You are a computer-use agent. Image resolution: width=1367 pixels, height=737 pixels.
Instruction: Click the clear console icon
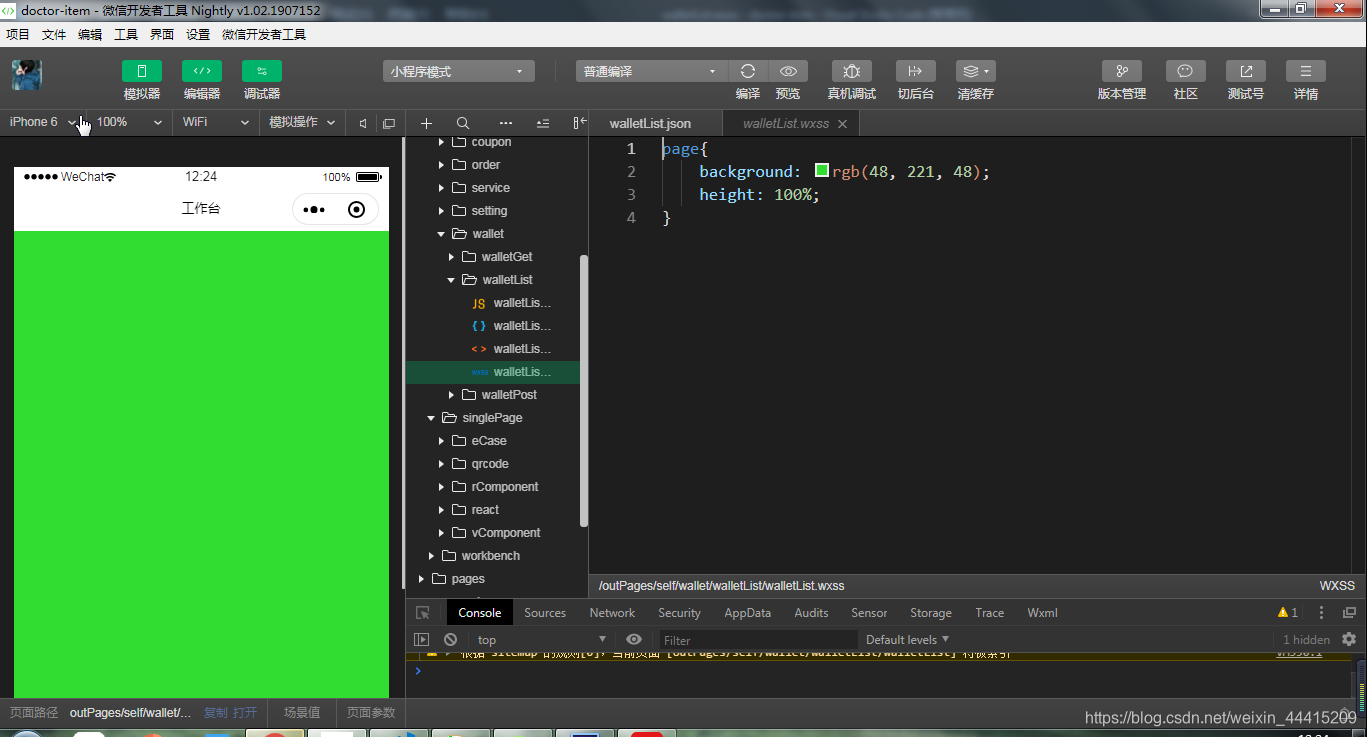[x=451, y=640]
